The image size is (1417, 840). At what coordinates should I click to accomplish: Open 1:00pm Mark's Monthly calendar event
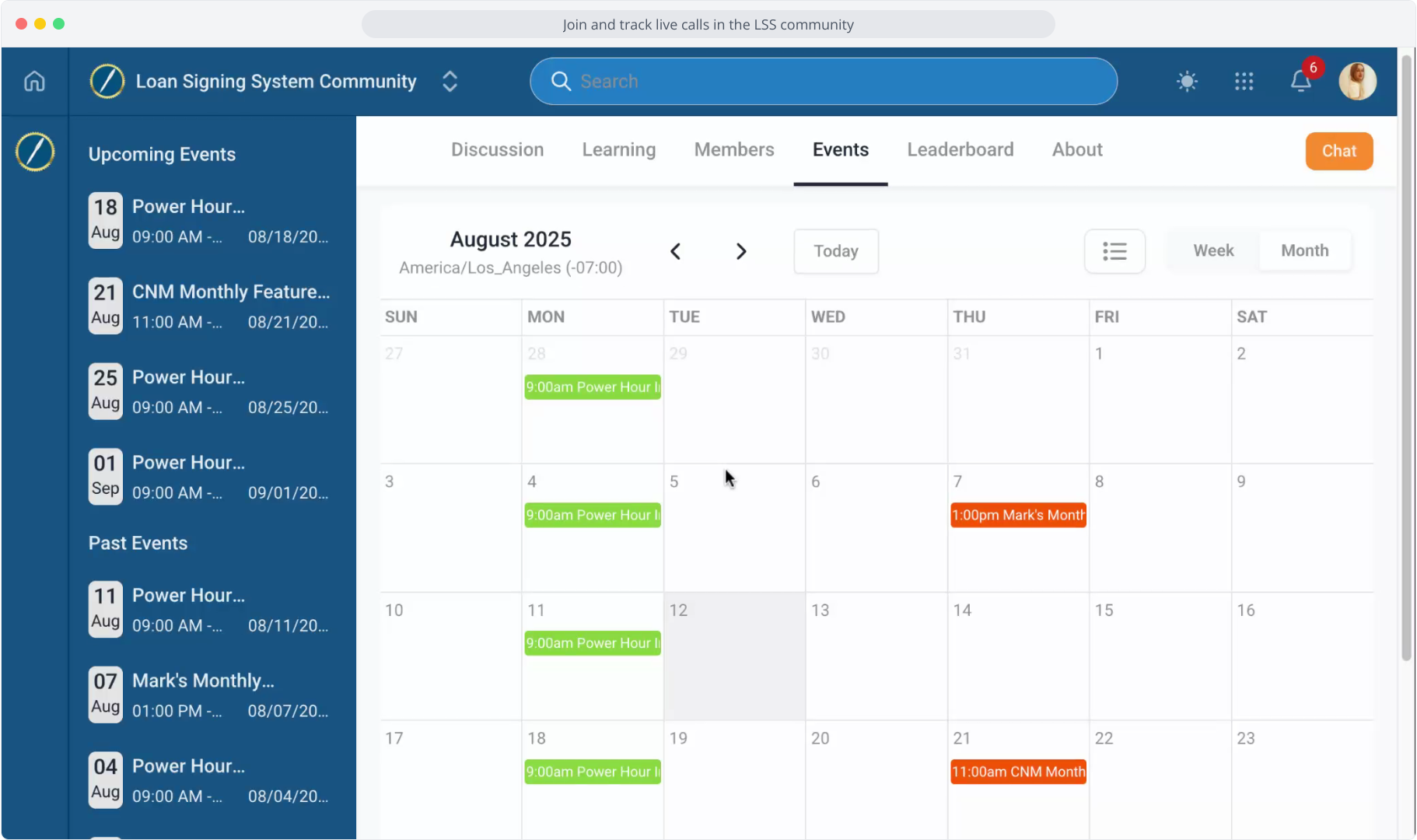coord(1018,515)
